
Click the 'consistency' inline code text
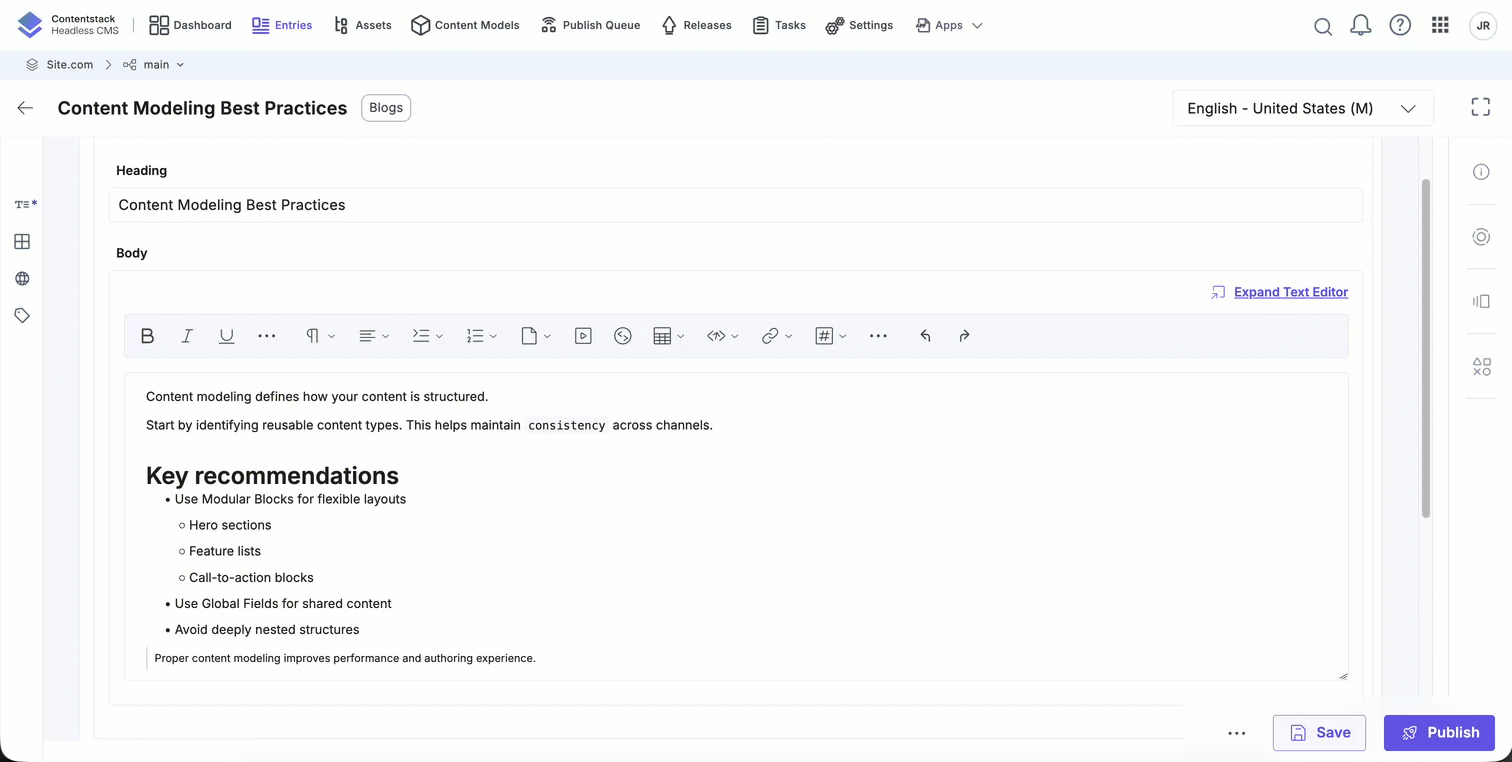click(567, 425)
